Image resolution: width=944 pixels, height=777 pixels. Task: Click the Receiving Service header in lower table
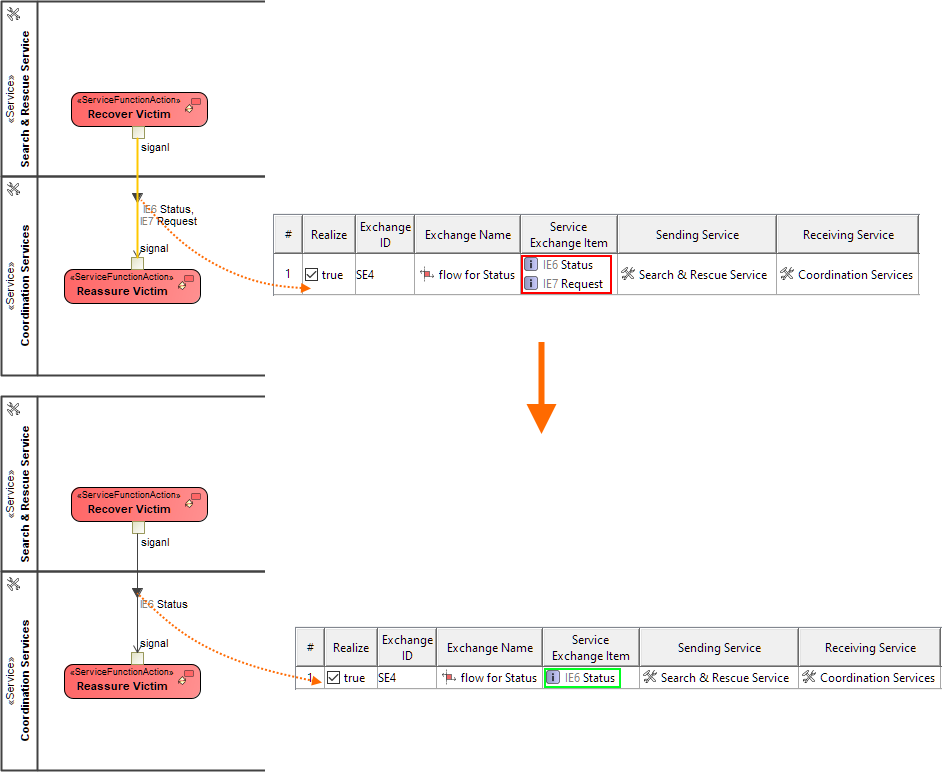click(x=871, y=648)
